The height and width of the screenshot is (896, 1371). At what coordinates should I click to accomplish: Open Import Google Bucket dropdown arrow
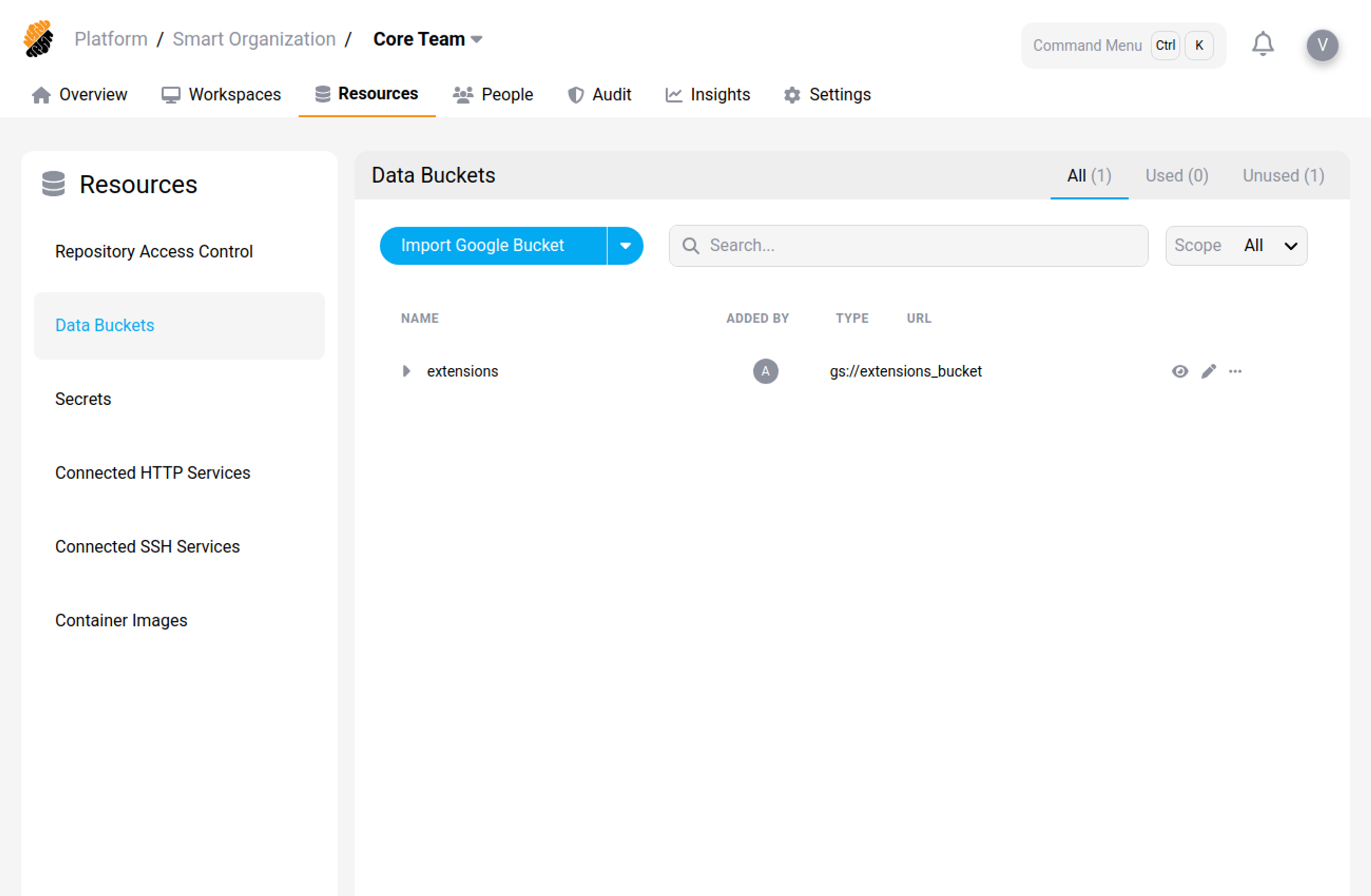pos(625,246)
